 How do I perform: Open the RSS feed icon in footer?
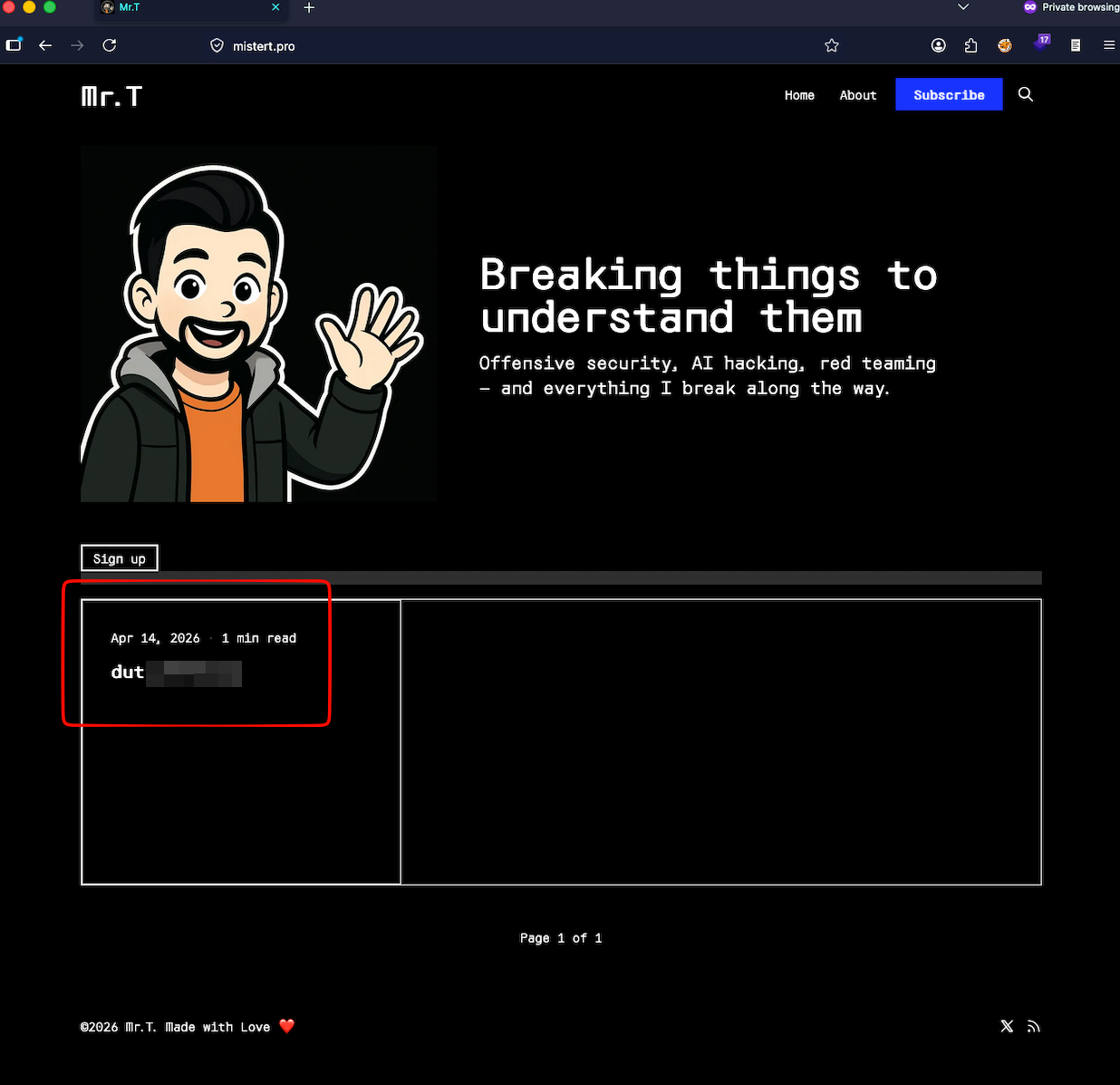(x=1034, y=1026)
